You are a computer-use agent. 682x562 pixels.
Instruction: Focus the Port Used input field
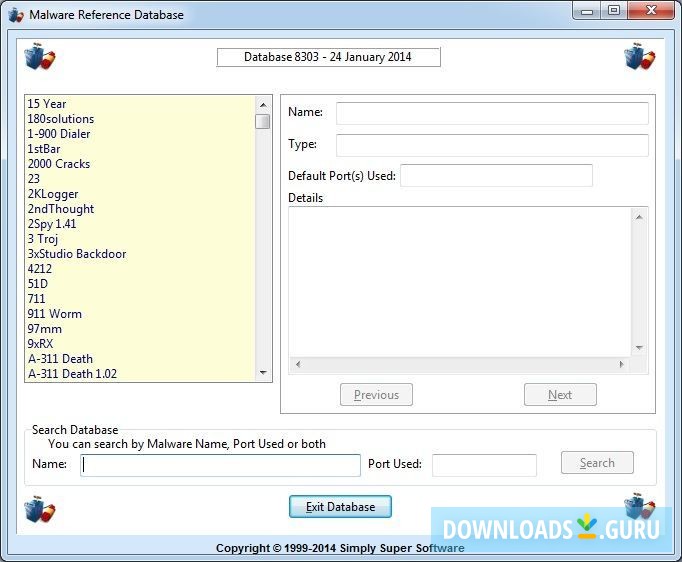click(484, 465)
